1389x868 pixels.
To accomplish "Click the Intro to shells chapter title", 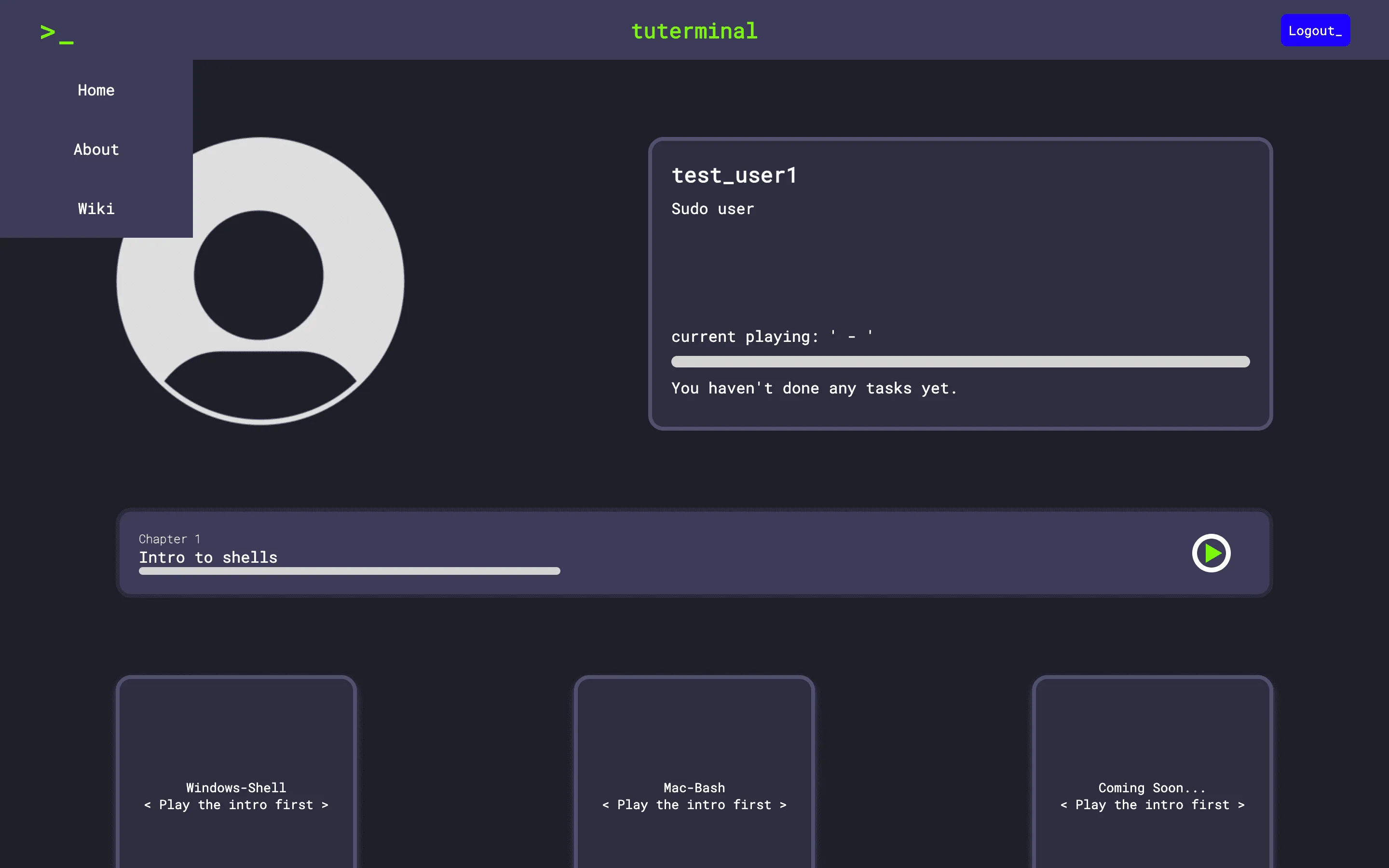I will pos(208,557).
